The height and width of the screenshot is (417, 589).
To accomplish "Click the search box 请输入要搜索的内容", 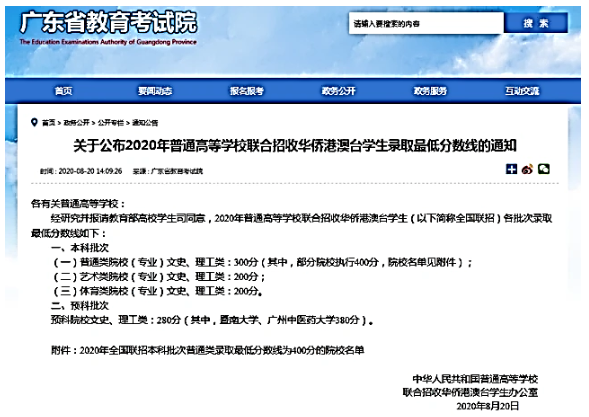I will coord(426,23).
